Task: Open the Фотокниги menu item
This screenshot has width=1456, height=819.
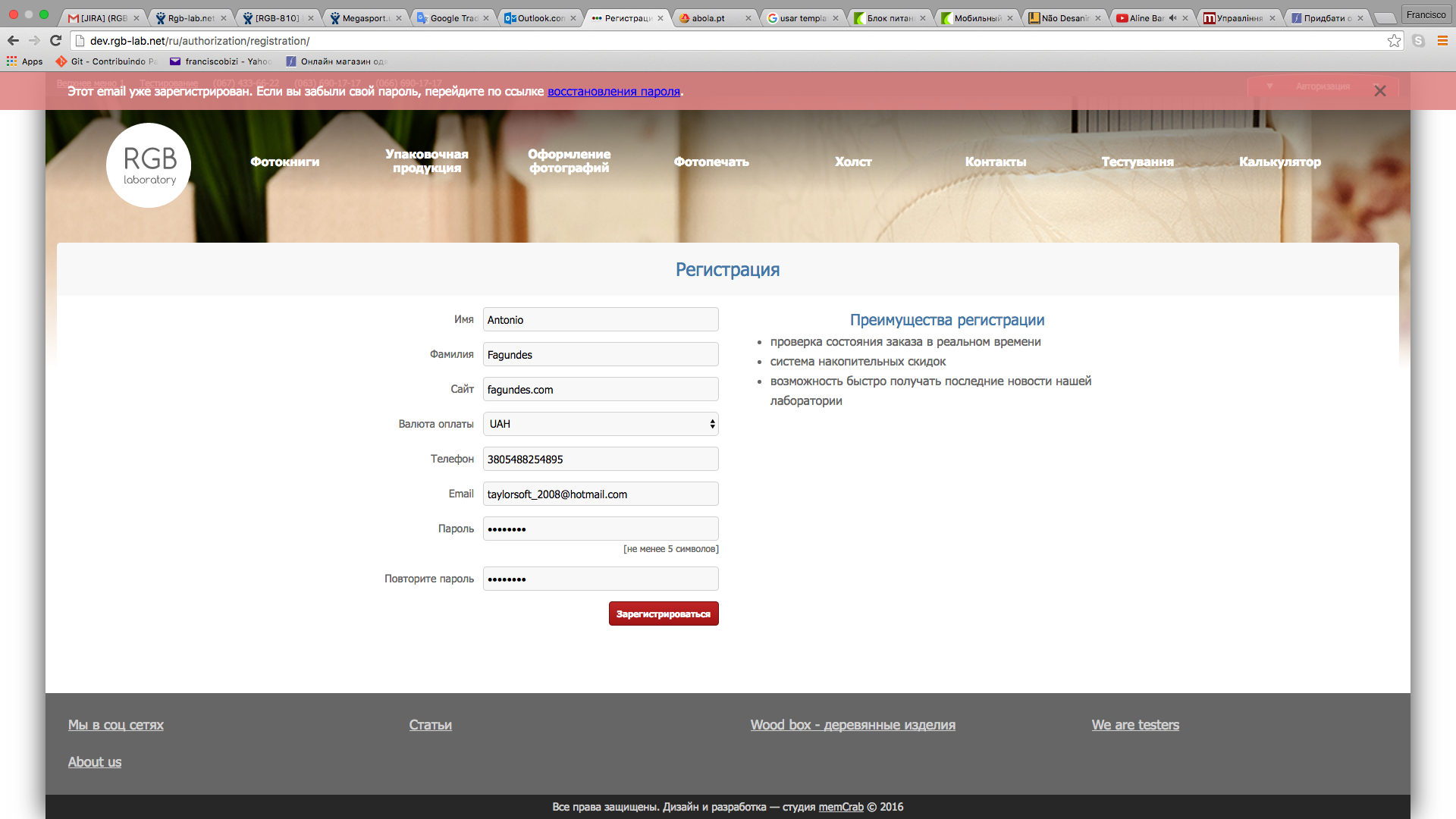Action: pos(284,162)
